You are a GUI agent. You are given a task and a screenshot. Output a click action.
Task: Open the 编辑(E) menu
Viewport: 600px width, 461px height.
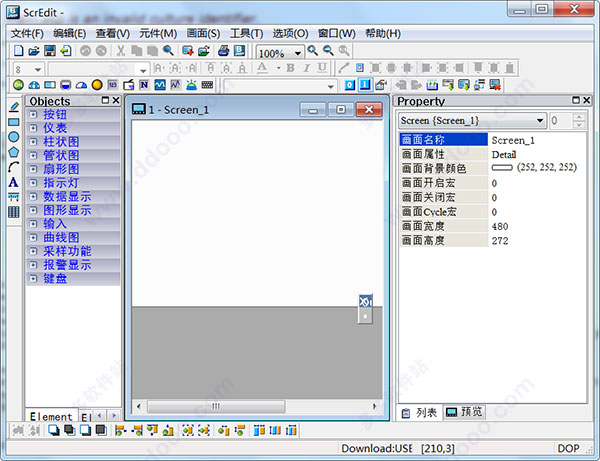pos(69,34)
